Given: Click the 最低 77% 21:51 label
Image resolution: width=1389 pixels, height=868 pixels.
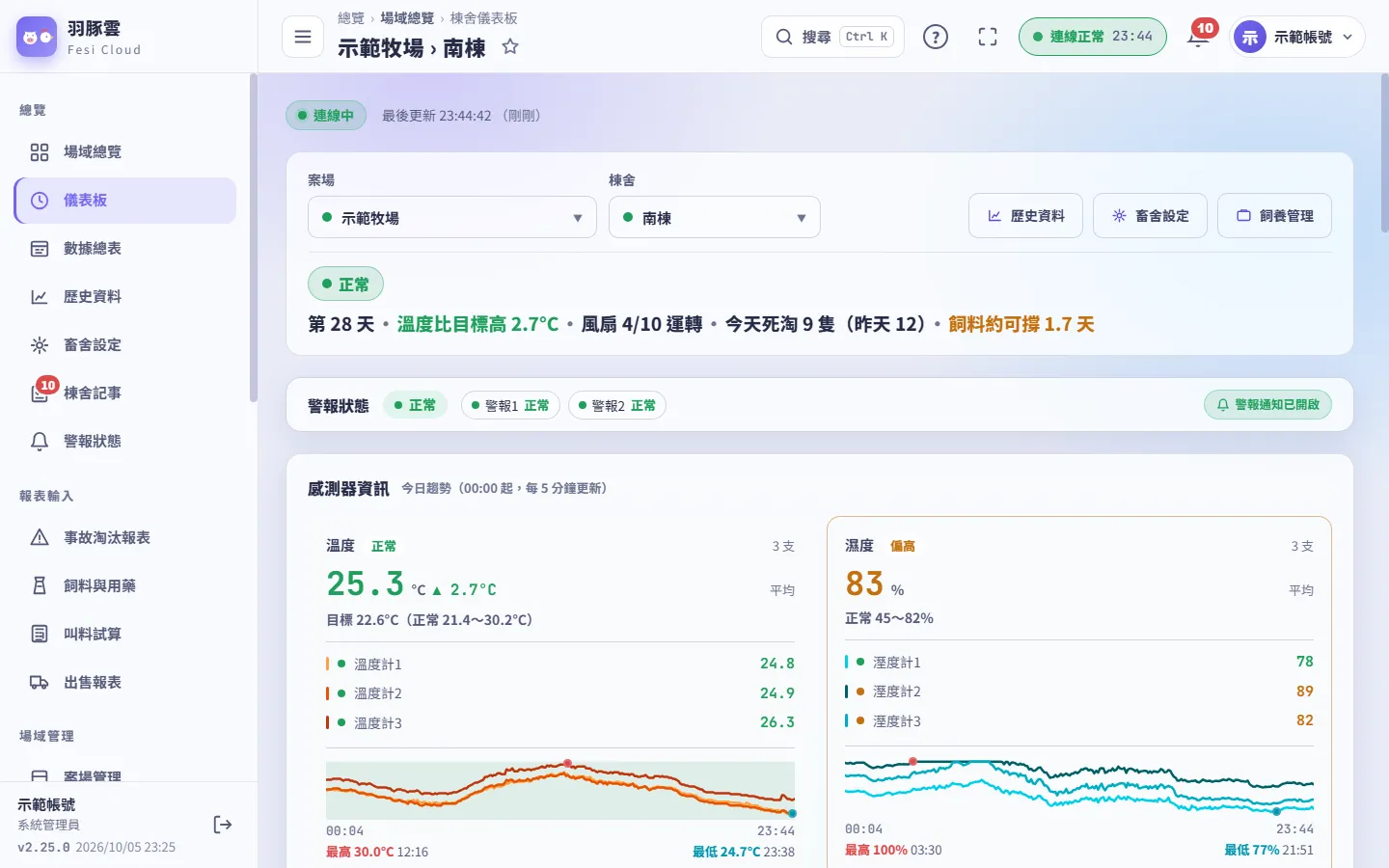Looking at the screenshot, I should (1268, 850).
